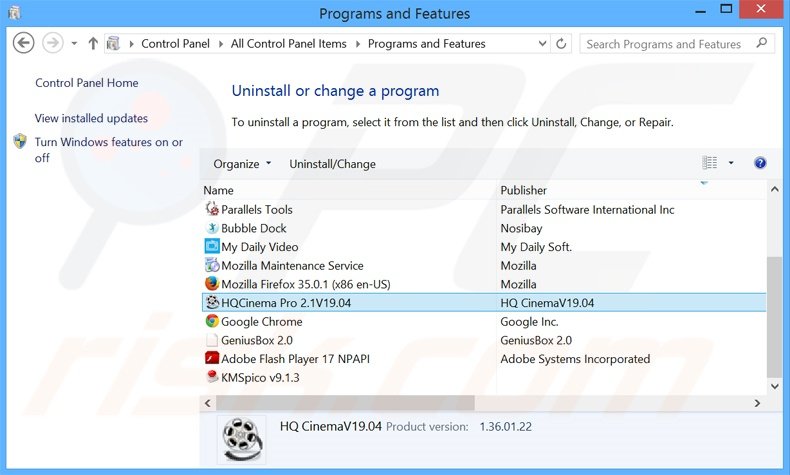This screenshot has width=790, height=475.
Task: Select My Daily Video icon
Action: point(212,246)
